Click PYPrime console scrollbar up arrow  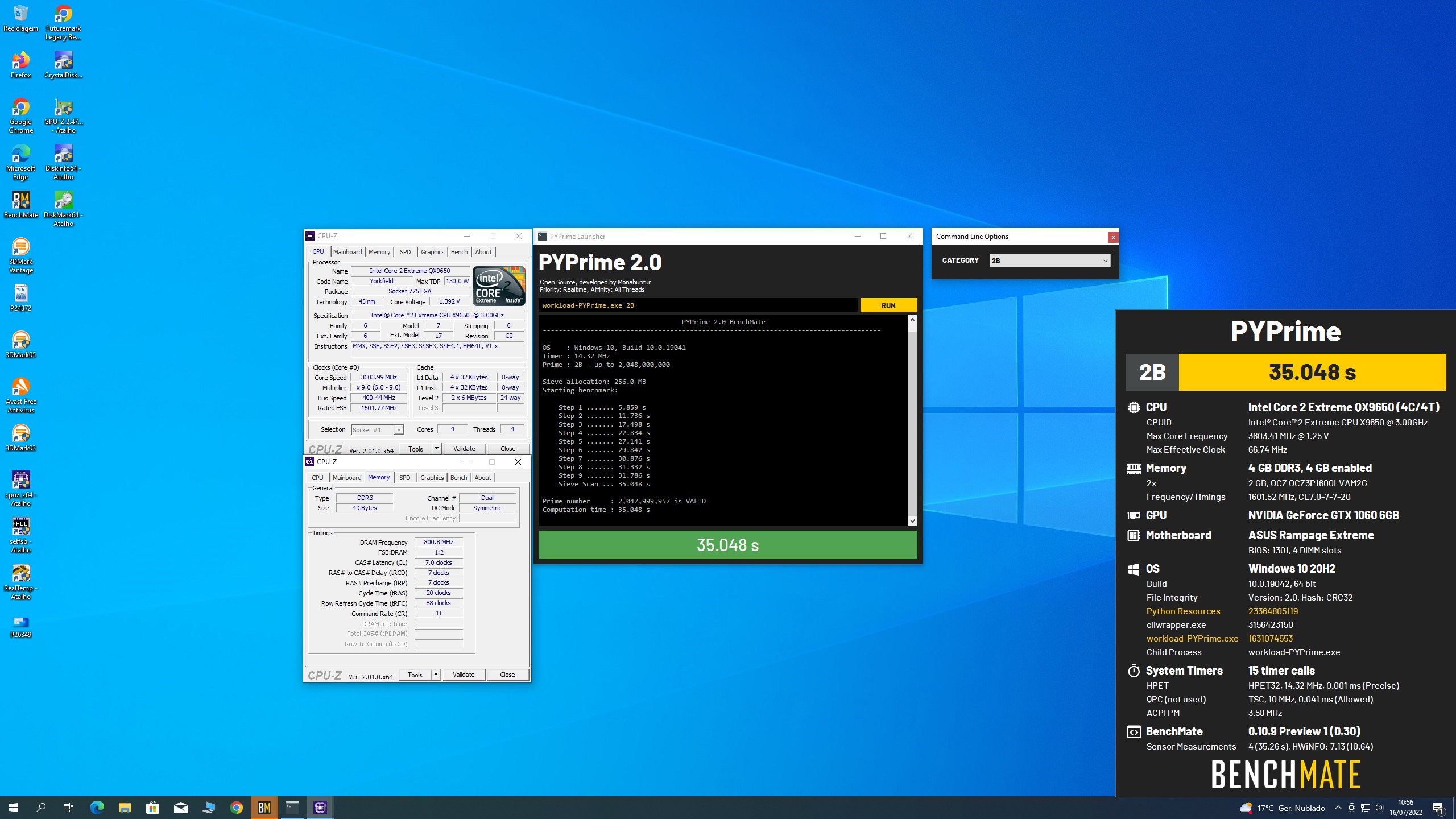point(912,320)
